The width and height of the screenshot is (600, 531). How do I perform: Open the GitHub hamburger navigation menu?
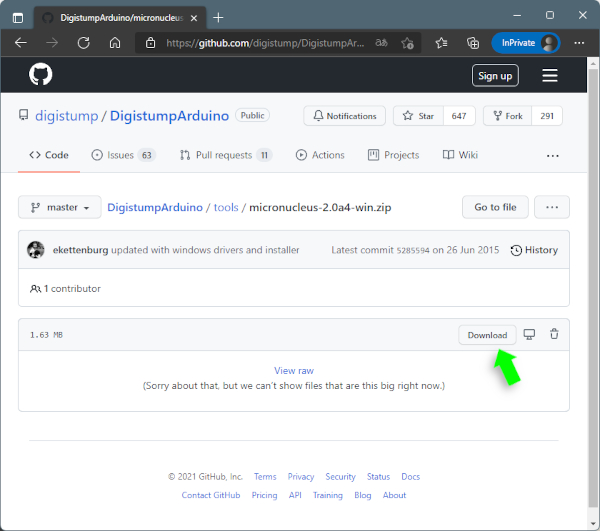[550, 75]
